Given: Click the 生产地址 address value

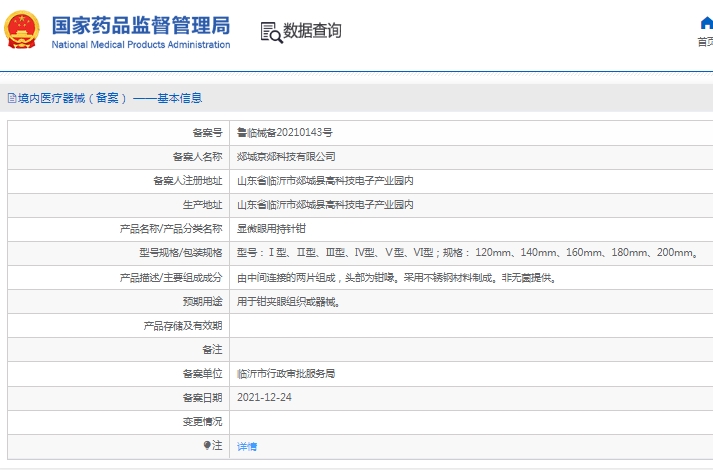Looking at the screenshot, I should [x=325, y=205].
